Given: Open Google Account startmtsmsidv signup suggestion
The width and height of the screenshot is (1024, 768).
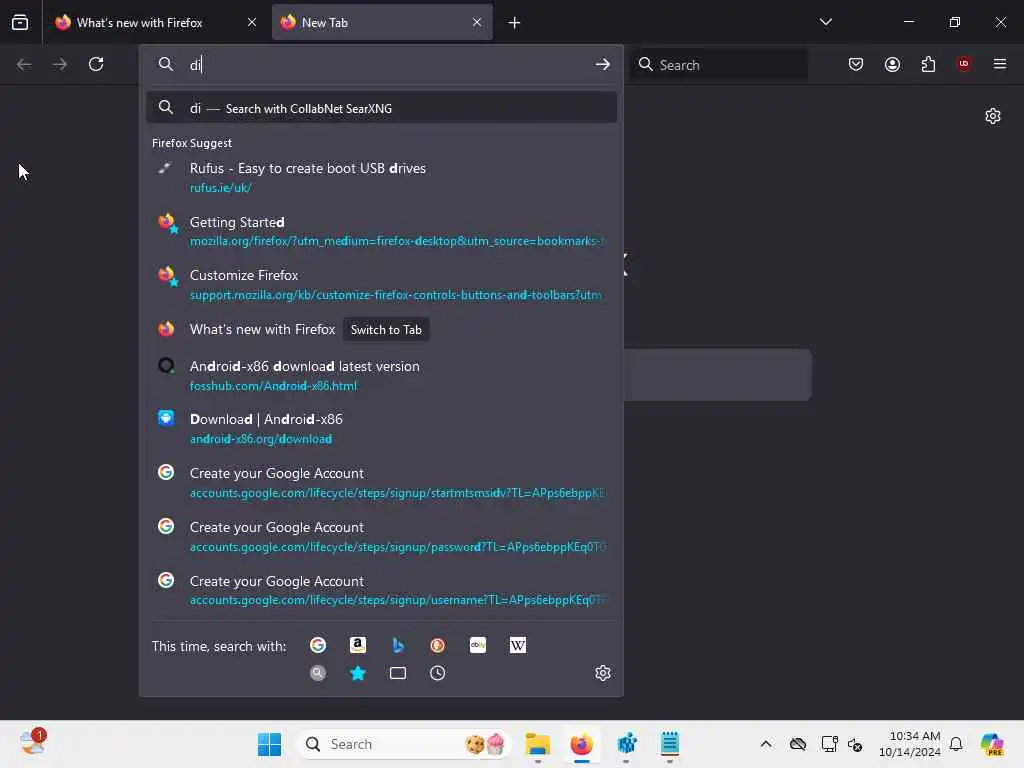Looking at the screenshot, I should point(381,483).
